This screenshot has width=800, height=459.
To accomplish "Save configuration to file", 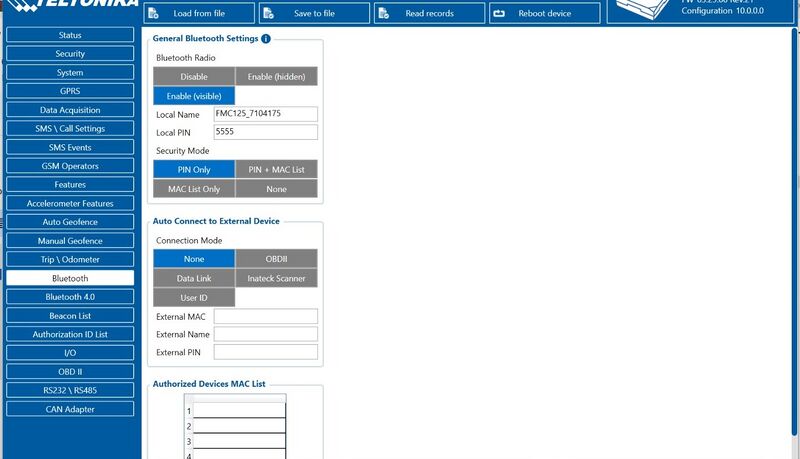I will click(314, 13).
